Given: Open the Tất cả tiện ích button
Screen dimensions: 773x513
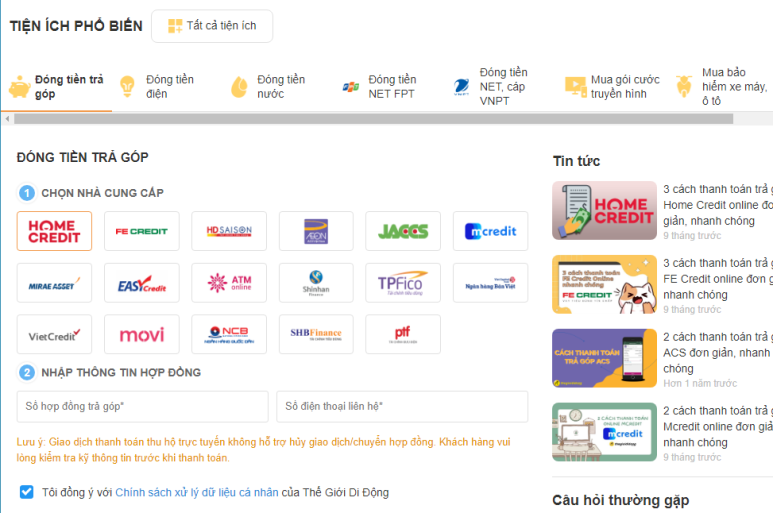Looking at the screenshot, I should click(x=212, y=26).
